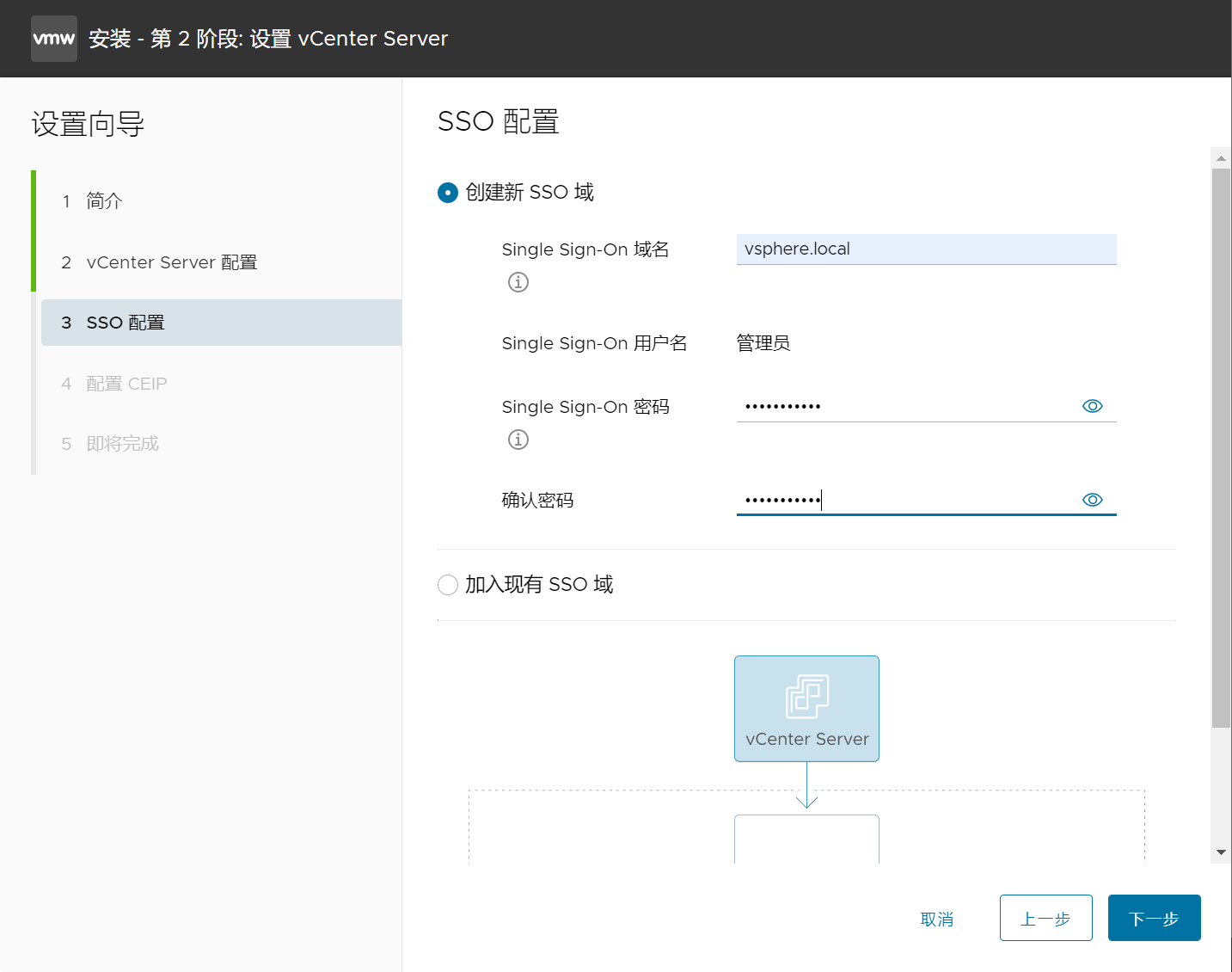Click the window title 安装 - 第 2 阶段

tap(268, 39)
